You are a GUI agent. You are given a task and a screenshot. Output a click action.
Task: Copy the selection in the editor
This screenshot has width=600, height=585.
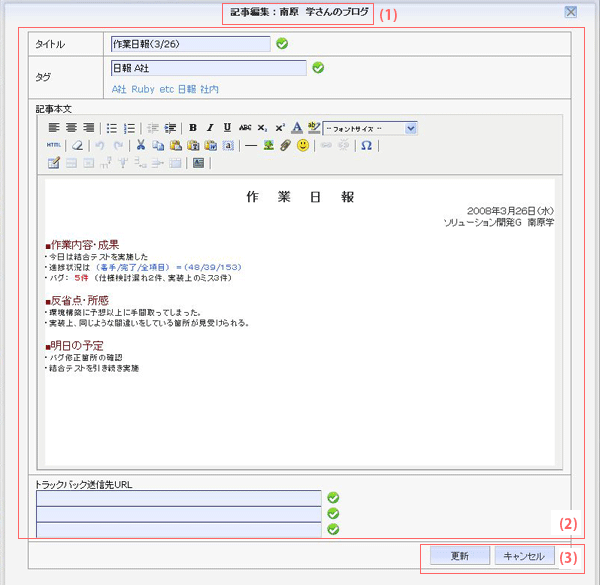tap(158, 145)
